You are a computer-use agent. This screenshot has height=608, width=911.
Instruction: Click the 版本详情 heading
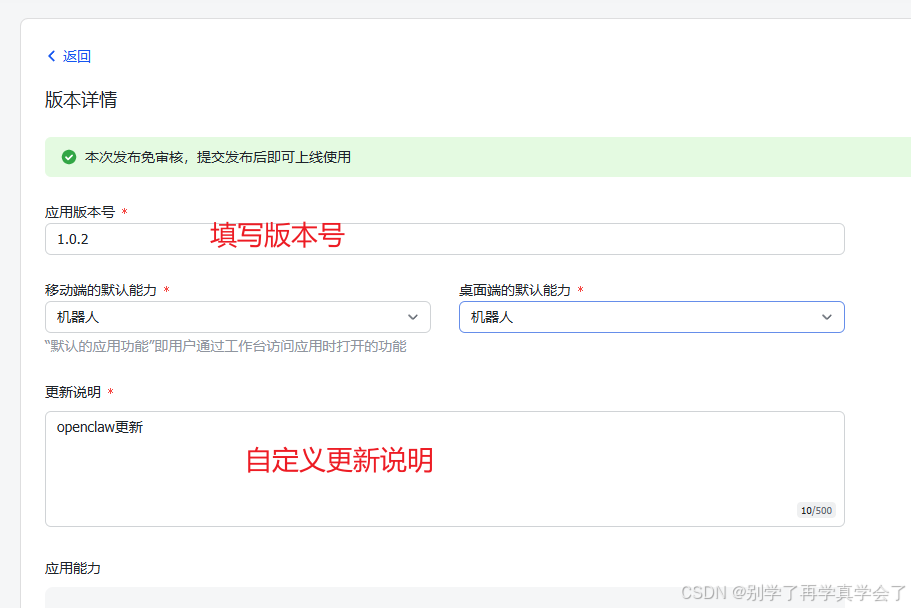(x=81, y=99)
